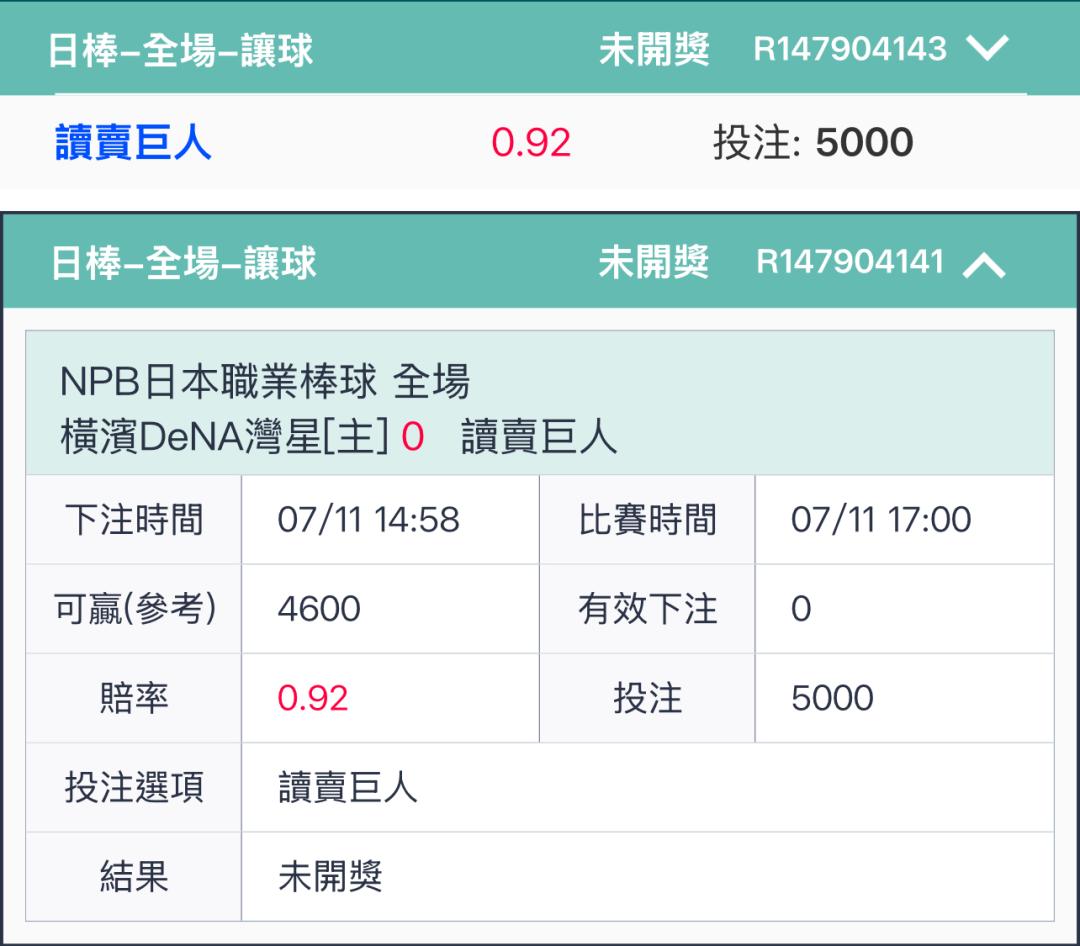Click the NPB日本職業棒球 全場 league title
Image resolution: width=1080 pixels, height=946 pixels.
click(x=265, y=381)
